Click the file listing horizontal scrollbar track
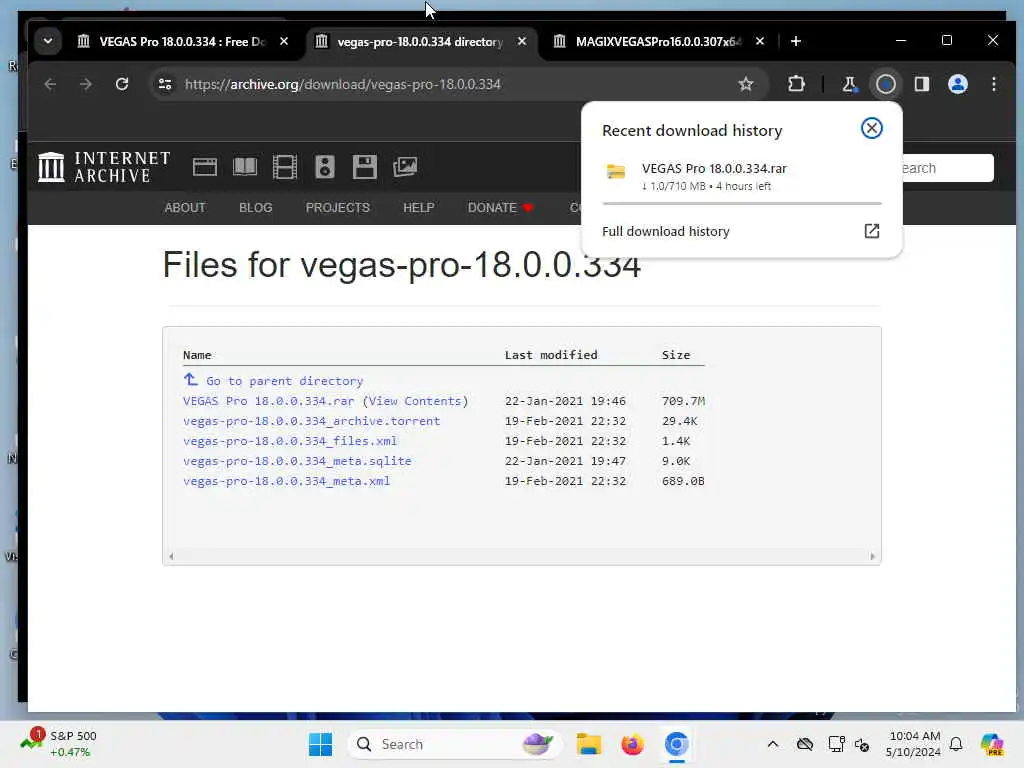Viewport: 1024px width, 768px height. [x=521, y=556]
